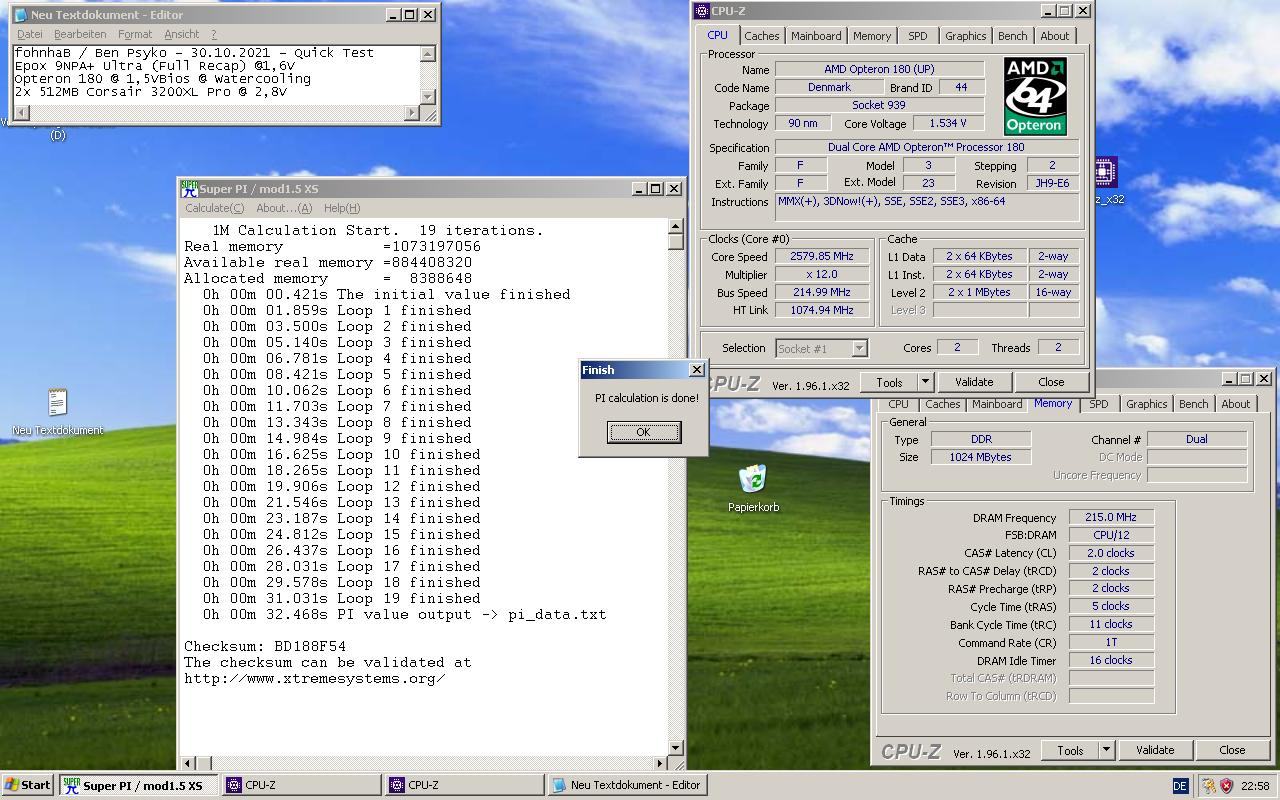Switch to SPD tab in top CPU-Z window
The height and width of the screenshot is (800, 1280).
tap(917, 35)
